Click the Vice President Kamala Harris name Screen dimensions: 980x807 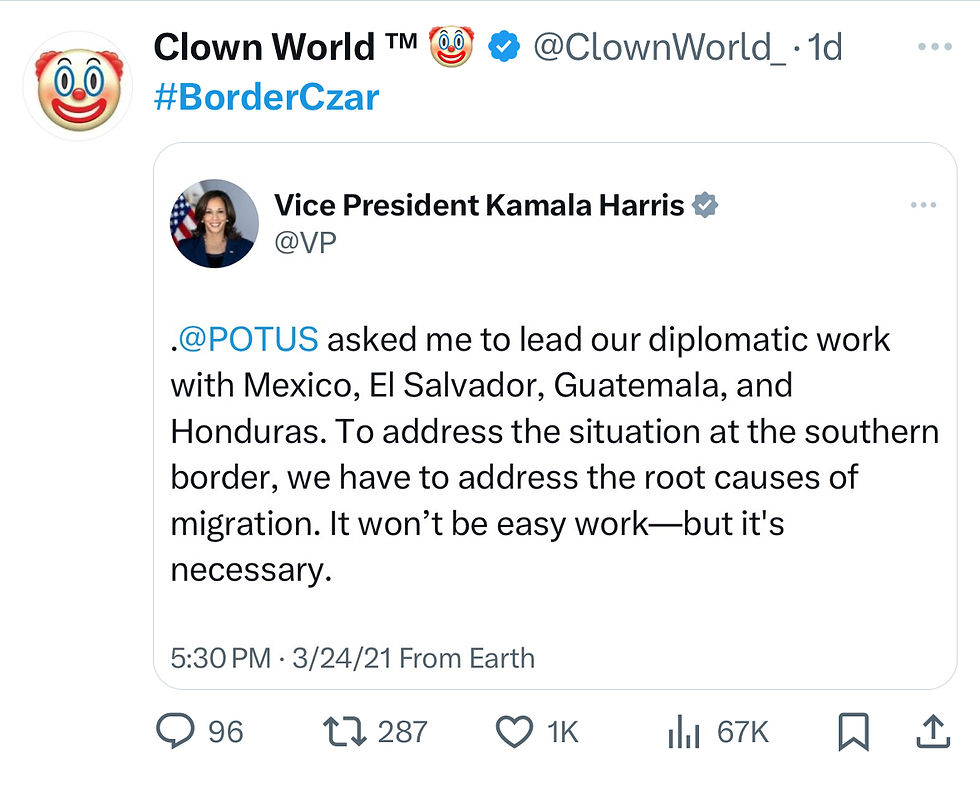coord(478,206)
